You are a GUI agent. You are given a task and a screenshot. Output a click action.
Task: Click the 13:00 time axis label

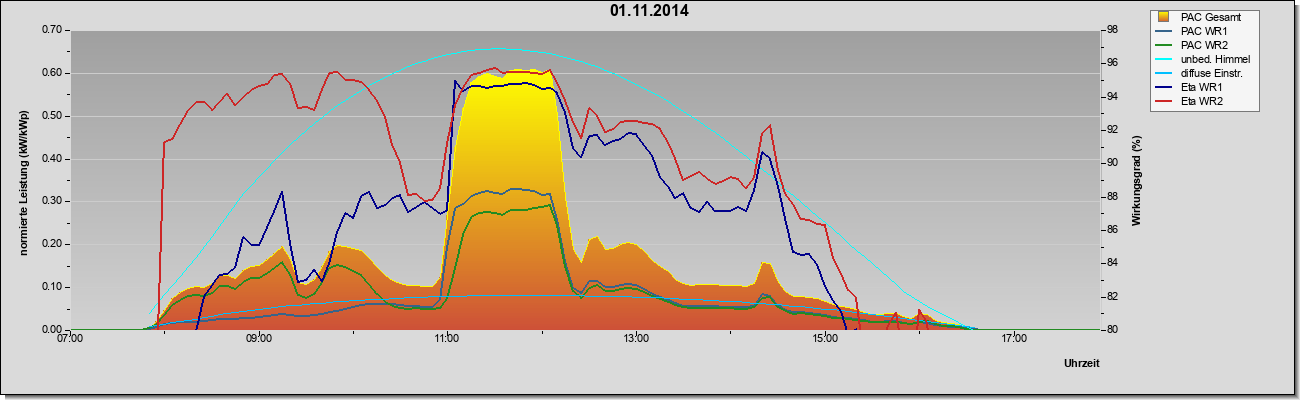[636, 340]
